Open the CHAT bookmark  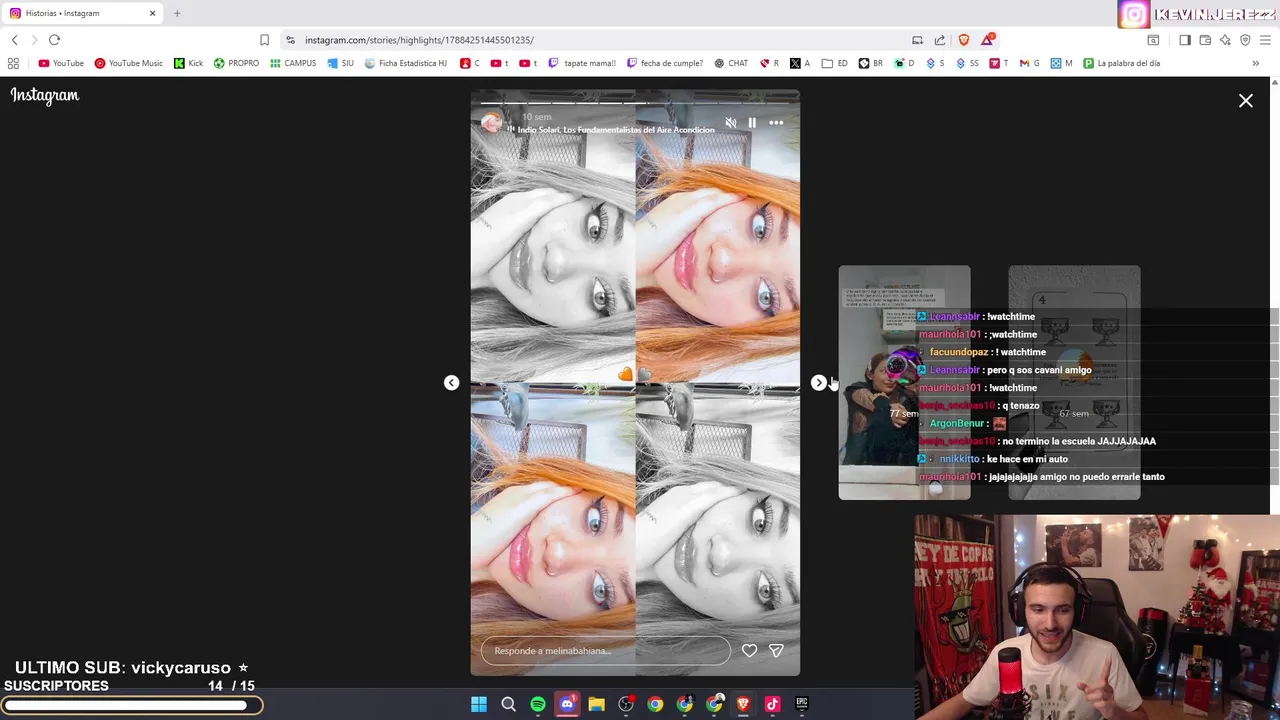[x=731, y=63]
